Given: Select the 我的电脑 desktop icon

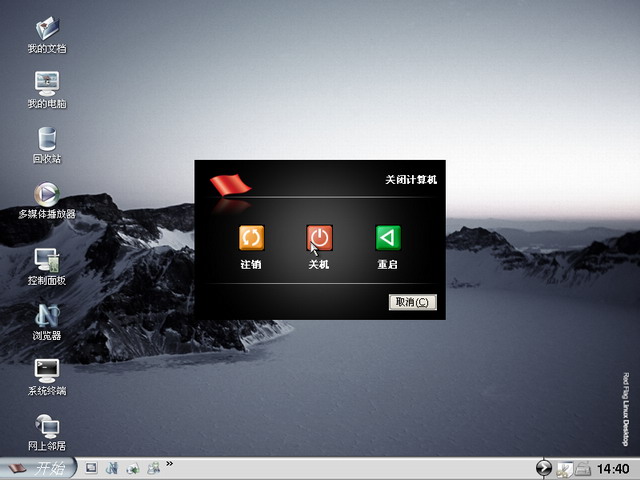Looking at the screenshot, I should pyautogui.click(x=47, y=90).
